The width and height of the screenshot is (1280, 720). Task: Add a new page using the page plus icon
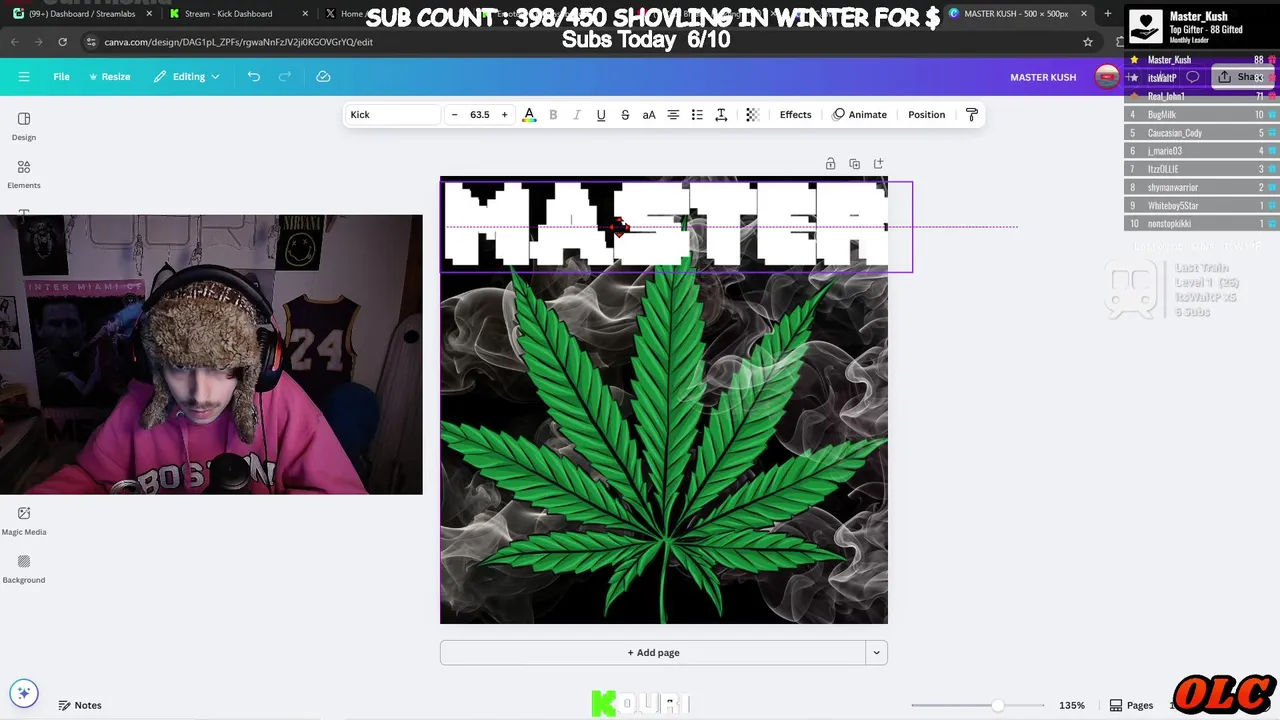(x=878, y=164)
